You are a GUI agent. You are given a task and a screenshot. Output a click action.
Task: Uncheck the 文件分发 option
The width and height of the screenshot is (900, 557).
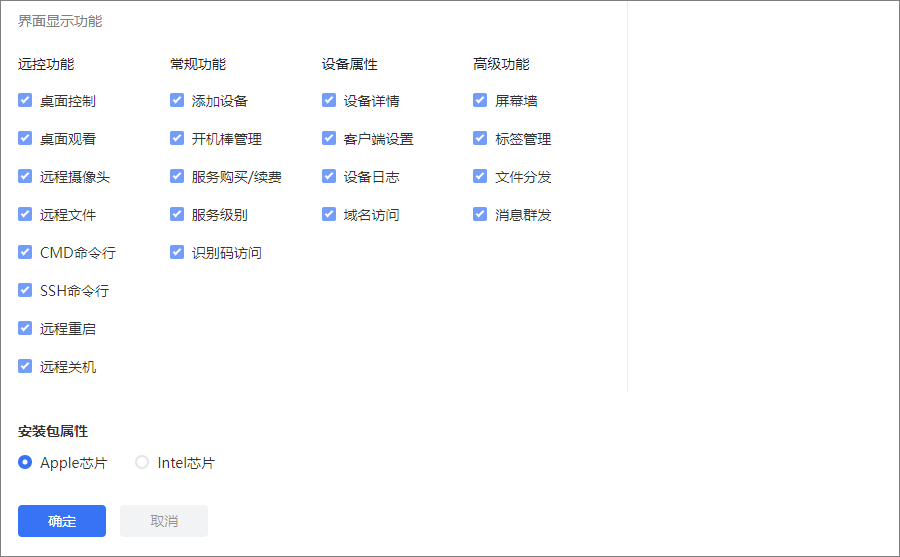pos(480,176)
